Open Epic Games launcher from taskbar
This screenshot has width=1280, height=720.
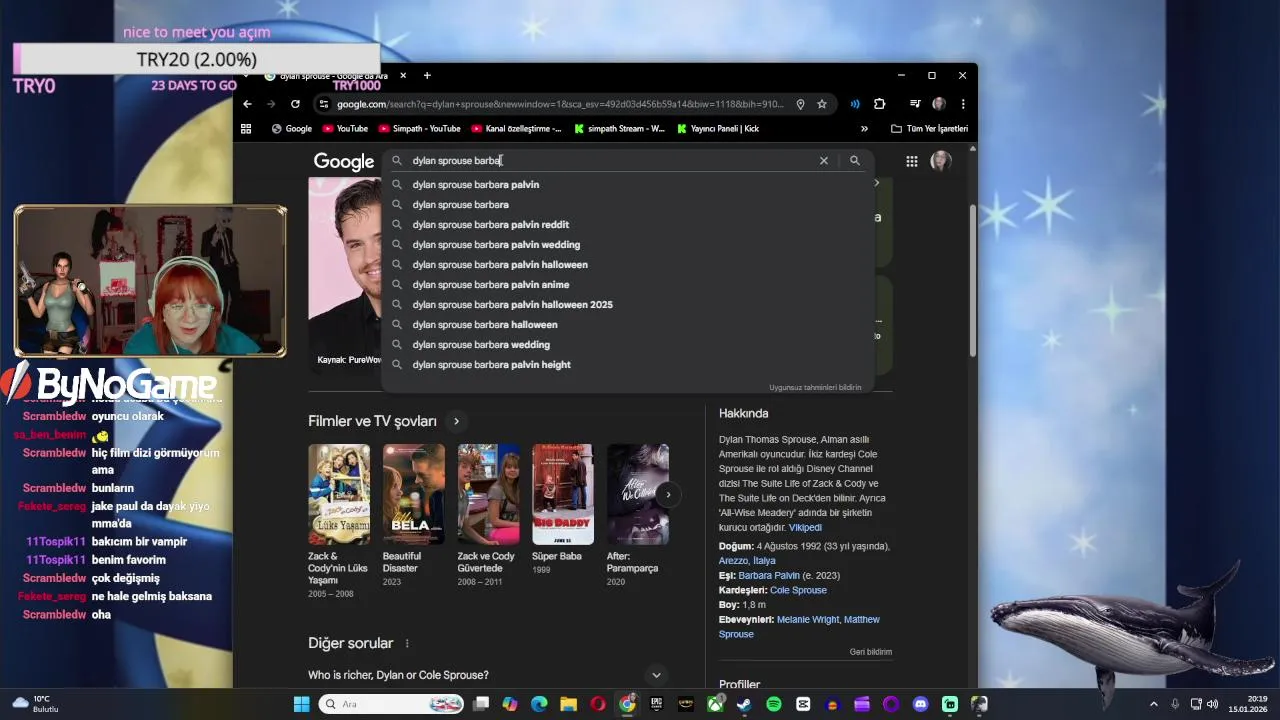(x=656, y=704)
